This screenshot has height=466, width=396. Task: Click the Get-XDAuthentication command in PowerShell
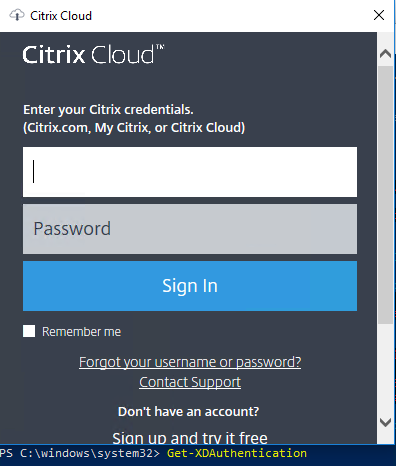click(237, 453)
